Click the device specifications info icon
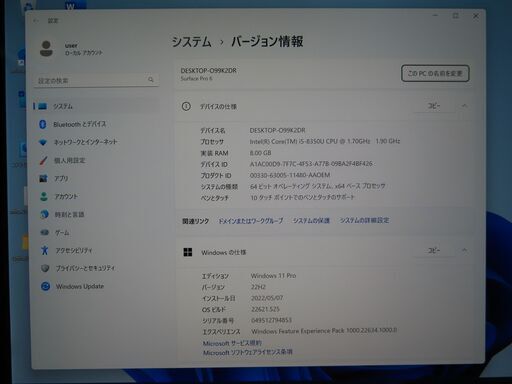Viewport: 512px width, 384px height. tap(186, 106)
